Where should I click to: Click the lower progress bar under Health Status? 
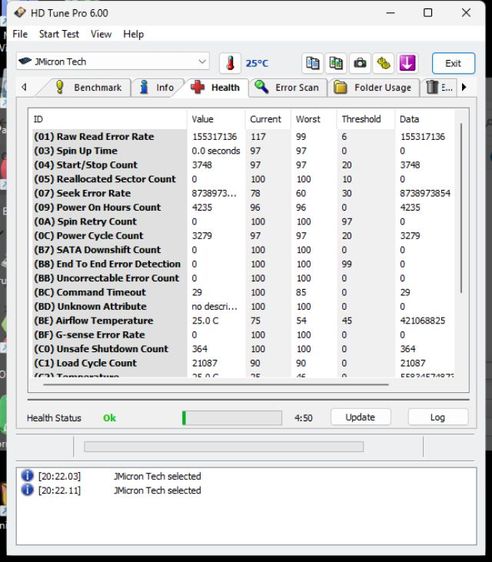[x=224, y=446]
